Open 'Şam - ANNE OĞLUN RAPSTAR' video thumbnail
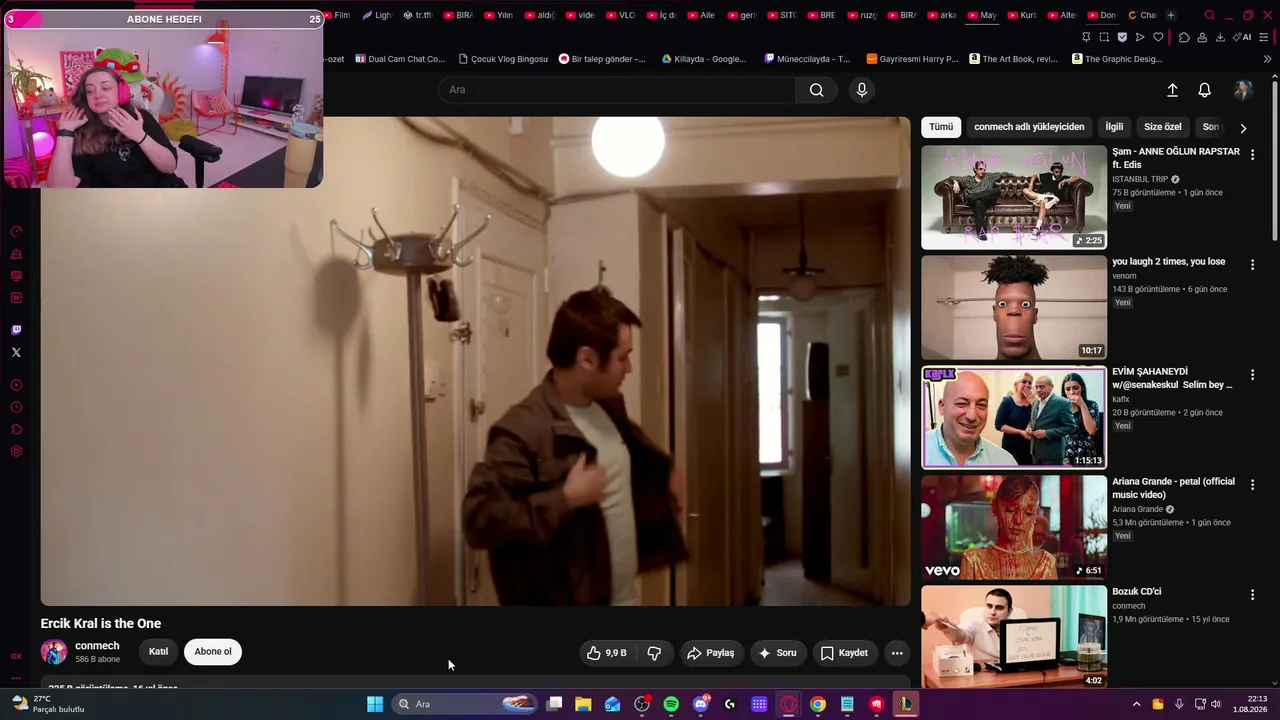1280x720 pixels. tap(1014, 197)
